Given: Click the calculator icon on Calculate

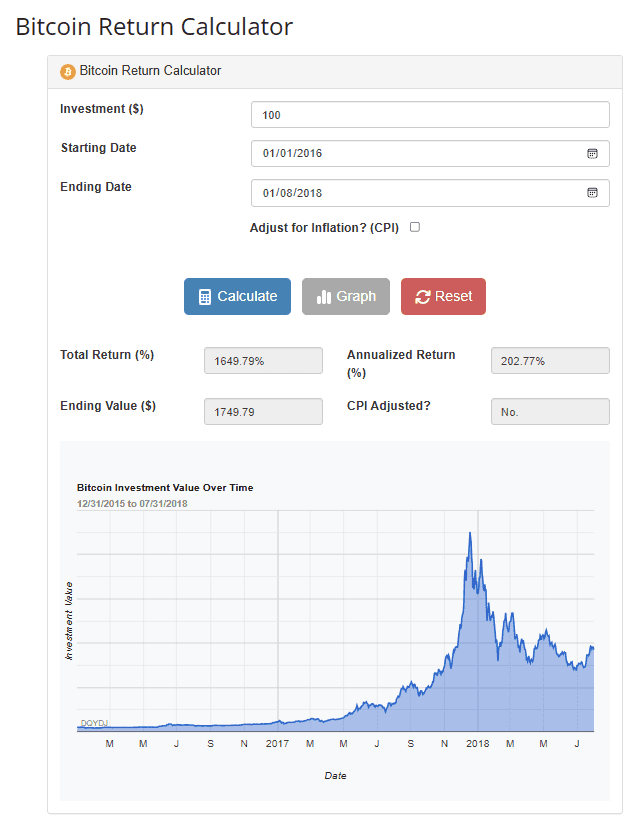Looking at the screenshot, I should click(x=205, y=297).
